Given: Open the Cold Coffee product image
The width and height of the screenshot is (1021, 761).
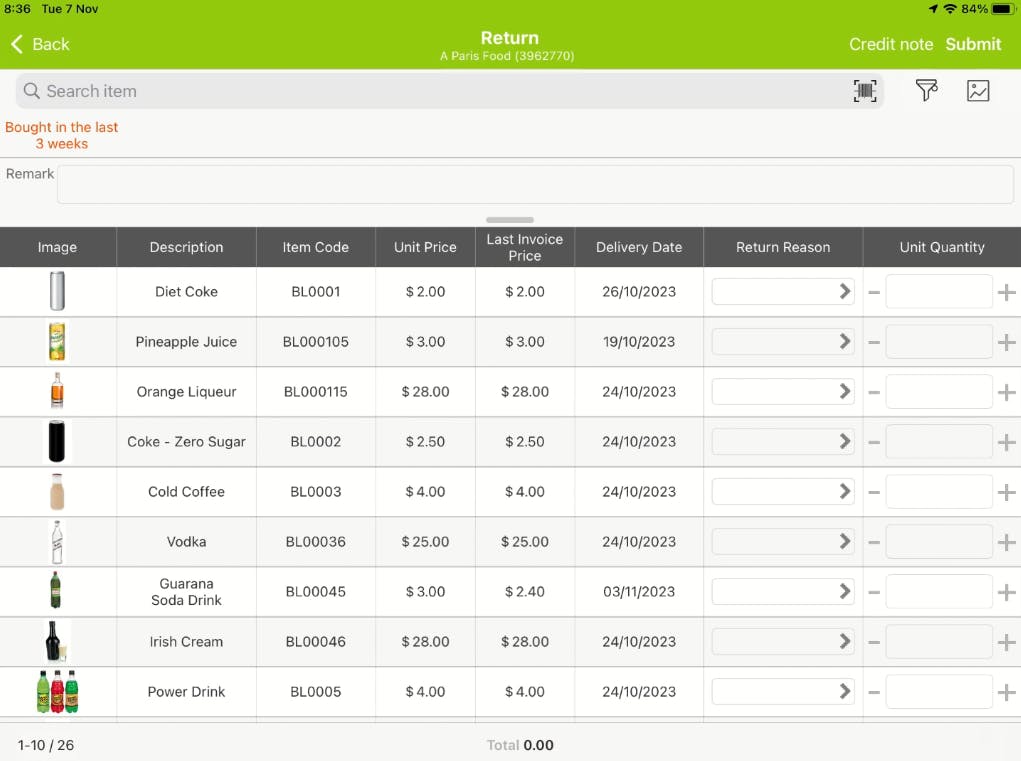Looking at the screenshot, I should [57, 491].
